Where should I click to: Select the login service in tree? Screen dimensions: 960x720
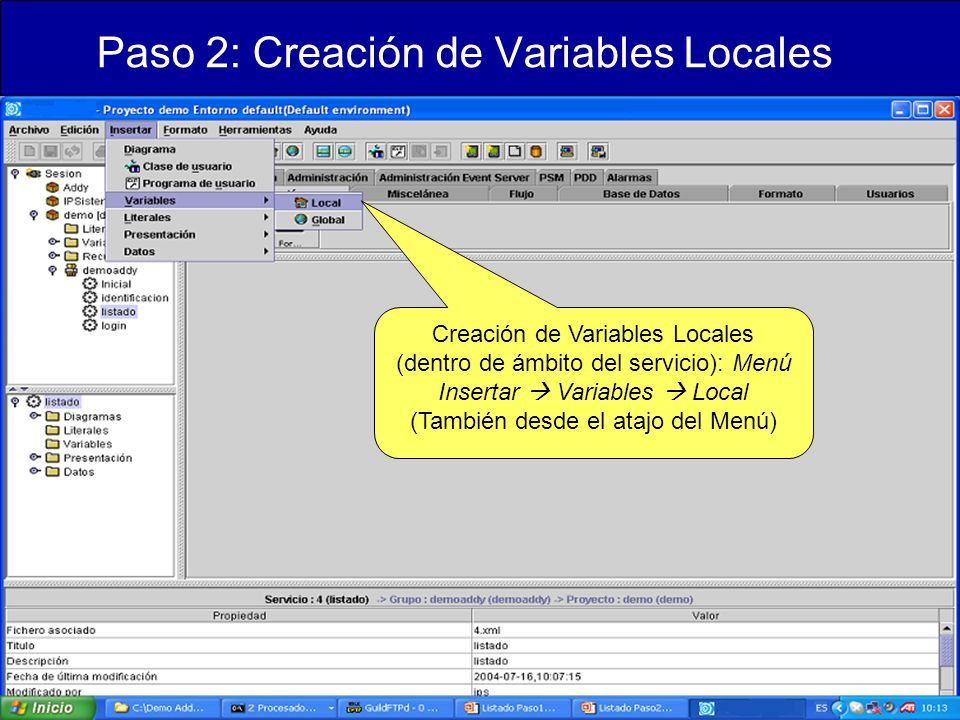pos(113,325)
